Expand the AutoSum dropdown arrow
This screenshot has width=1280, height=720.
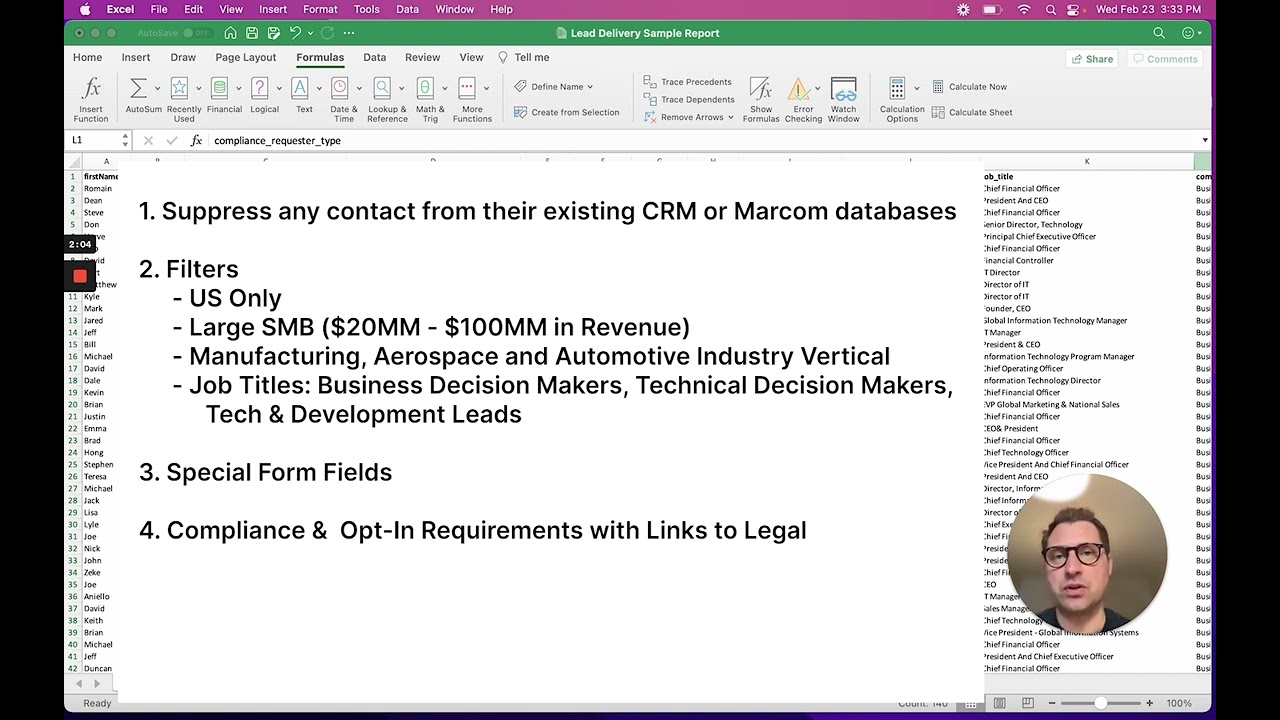(157, 88)
